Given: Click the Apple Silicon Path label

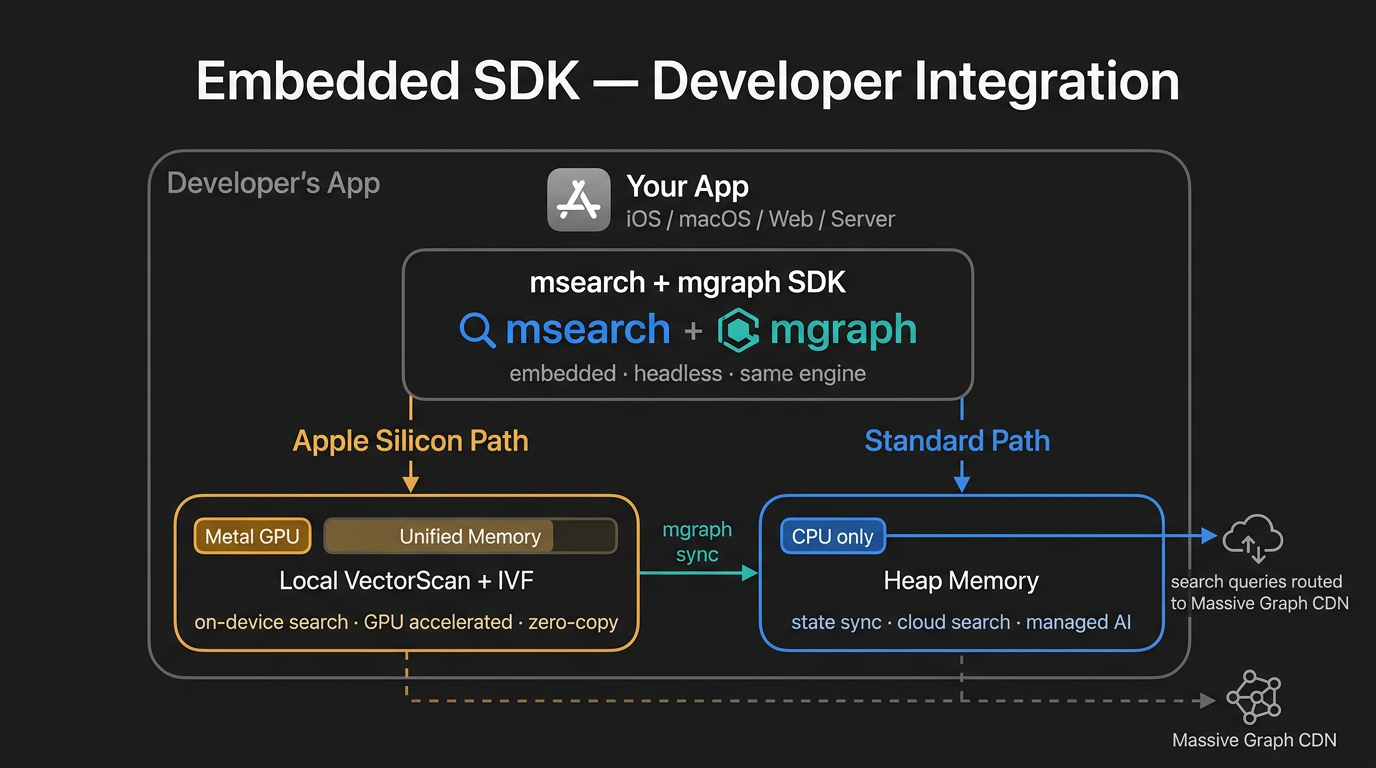Looking at the screenshot, I should pos(410,441).
